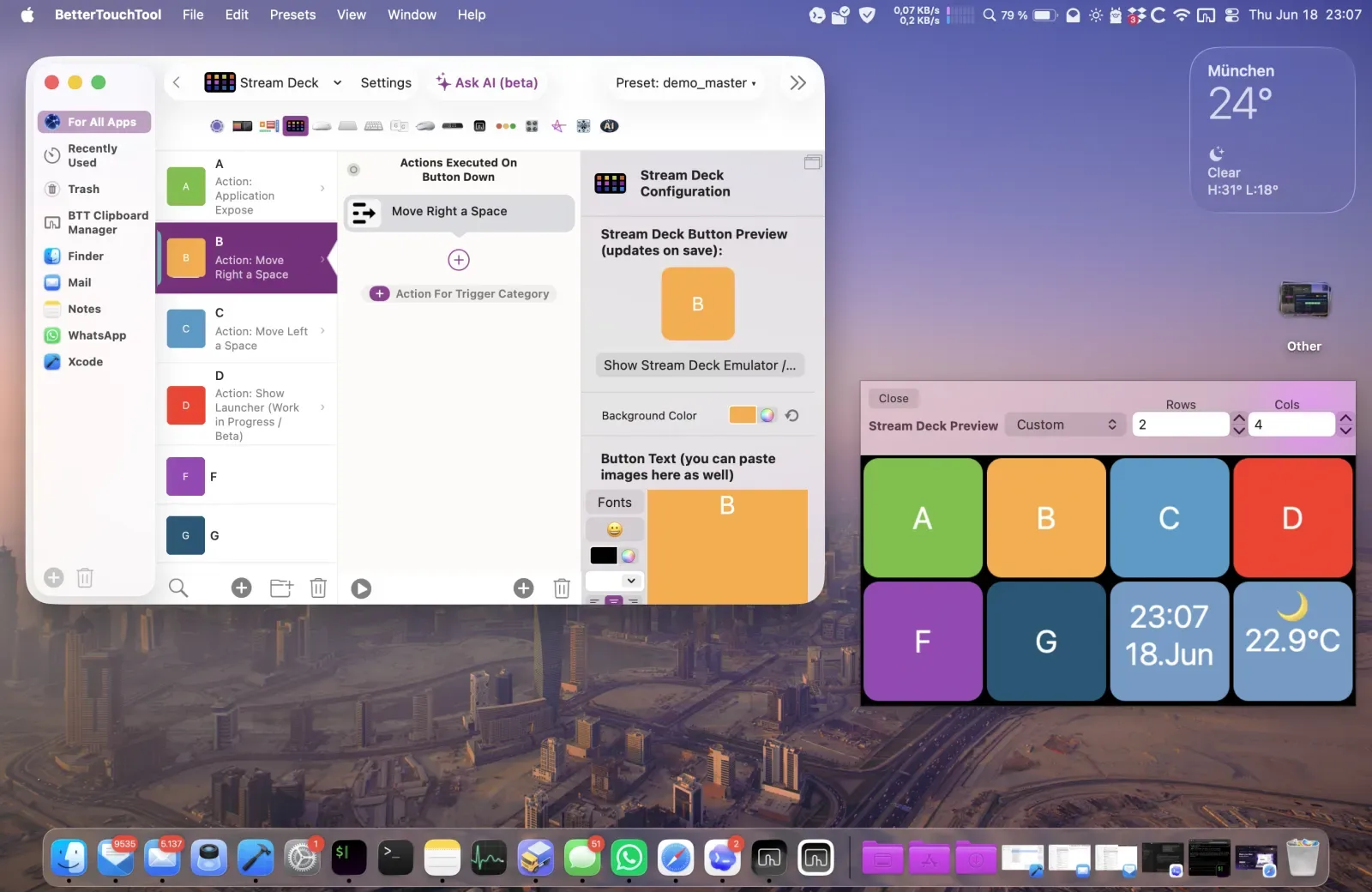Expand the sidebar with double chevron
This screenshot has width=1372, height=892.
pyautogui.click(x=797, y=82)
